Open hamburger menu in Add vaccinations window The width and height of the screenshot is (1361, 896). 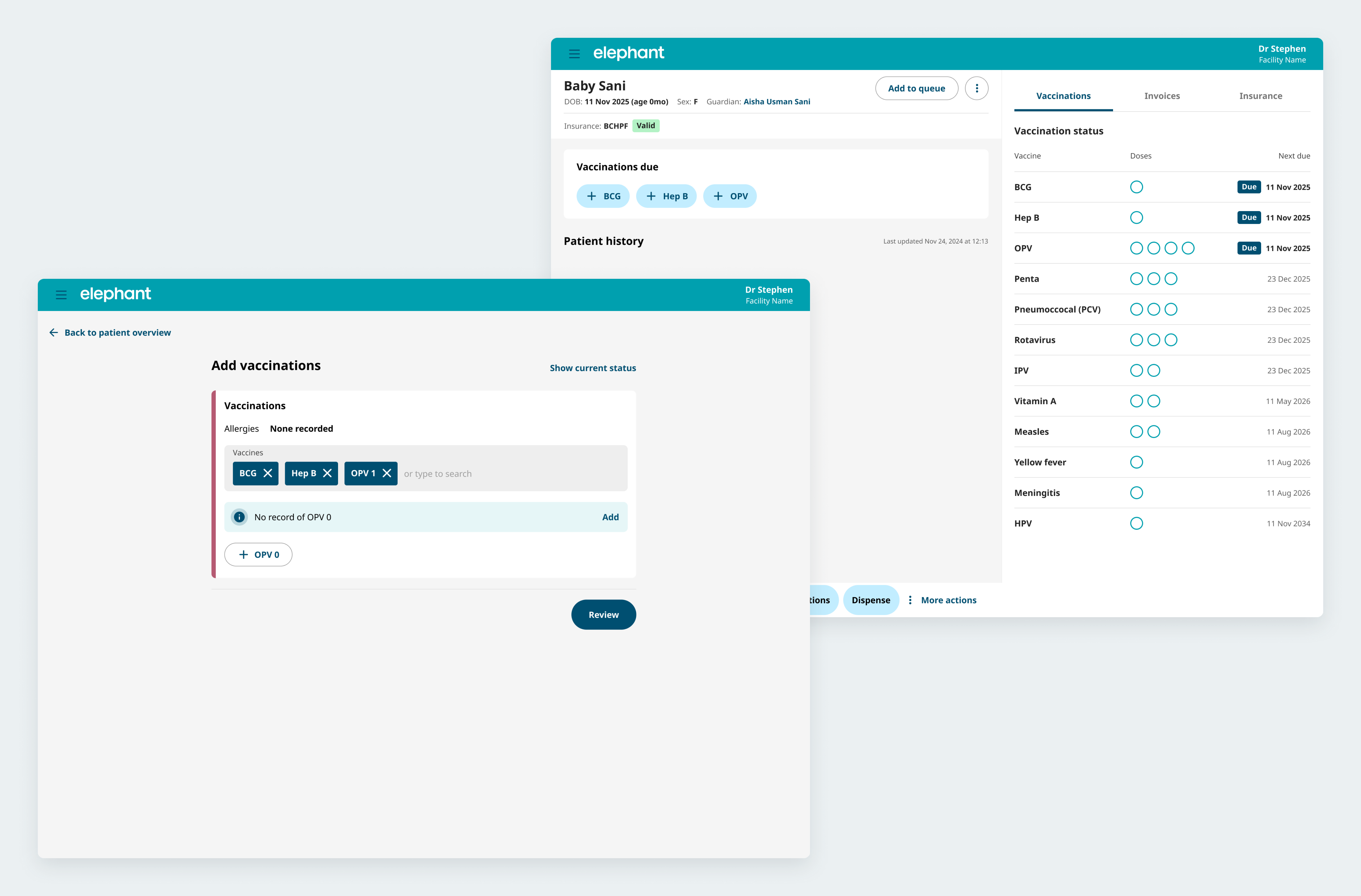click(x=61, y=295)
